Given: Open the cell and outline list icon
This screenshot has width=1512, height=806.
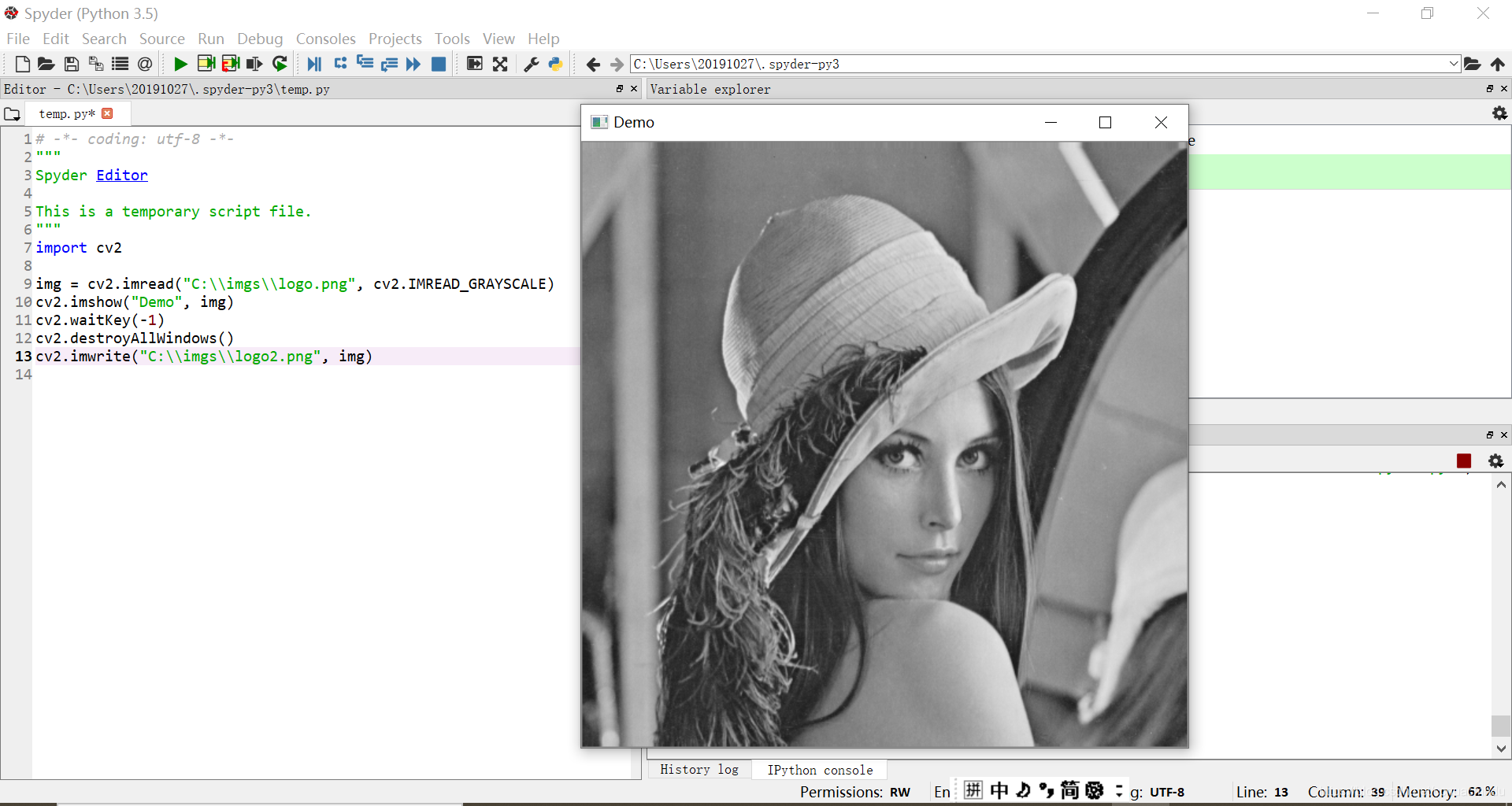Looking at the screenshot, I should 120,64.
